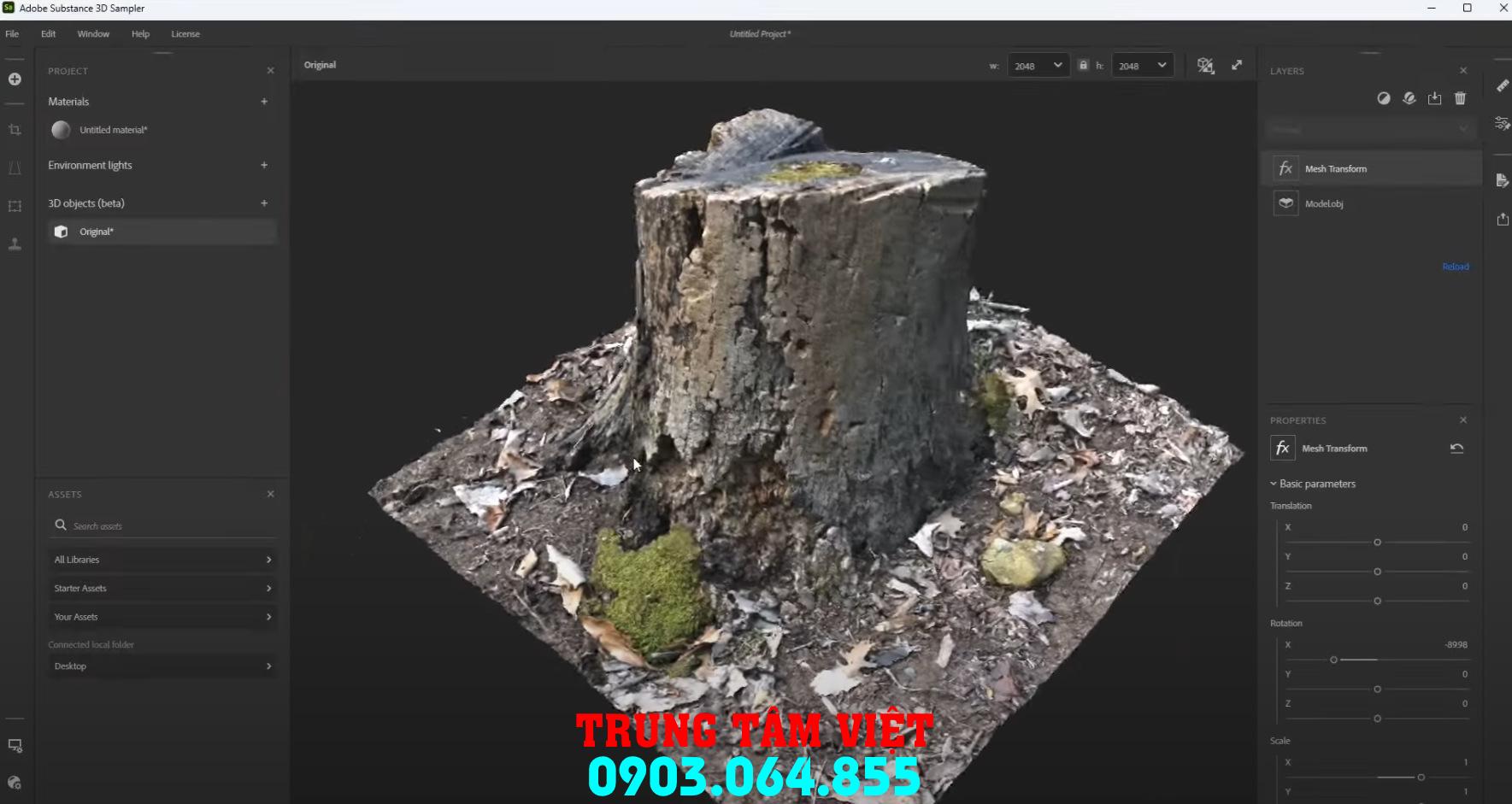Toggle the width/height lock icon
The width and height of the screenshot is (1512, 804).
(x=1083, y=65)
